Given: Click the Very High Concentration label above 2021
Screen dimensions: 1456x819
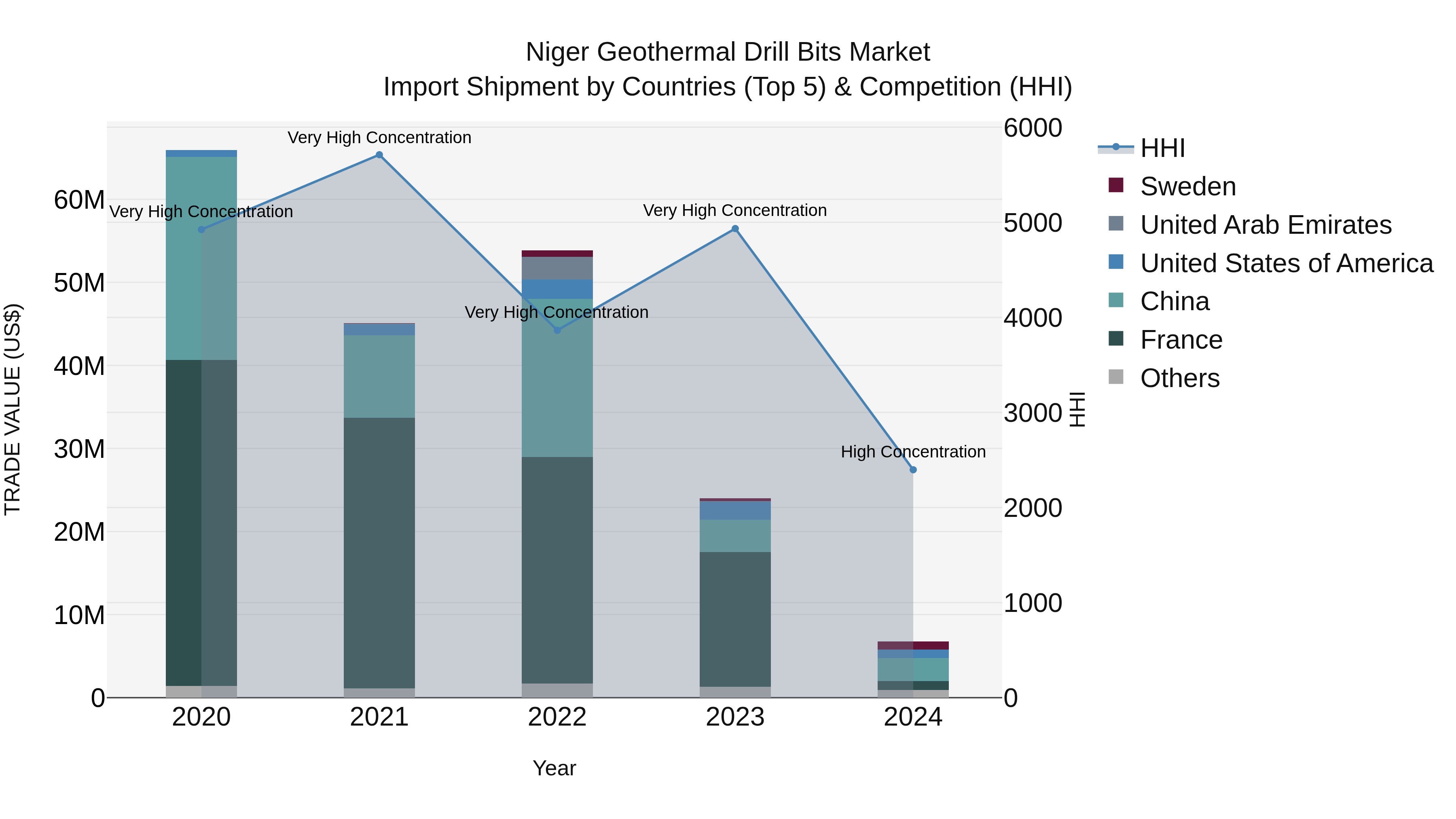Looking at the screenshot, I should (379, 138).
